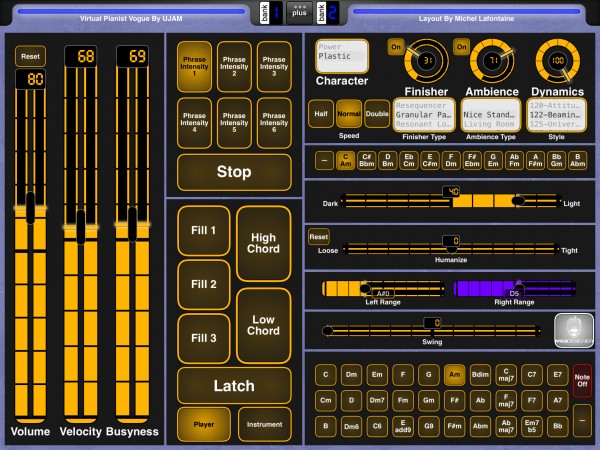Image resolution: width=600 pixels, height=450 pixels.
Task: Play the Bb chord pad
Action: 558,426
